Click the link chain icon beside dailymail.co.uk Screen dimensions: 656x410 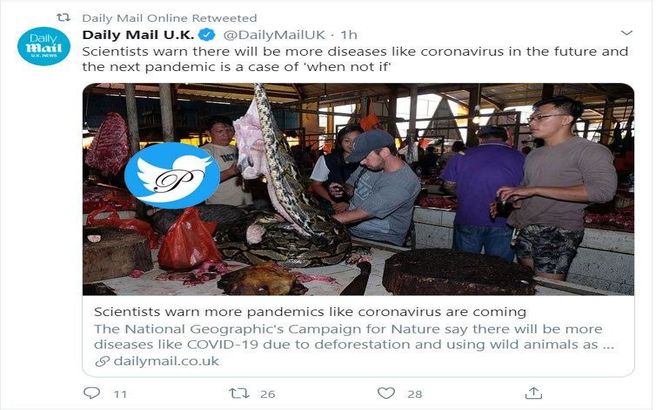click(102, 361)
